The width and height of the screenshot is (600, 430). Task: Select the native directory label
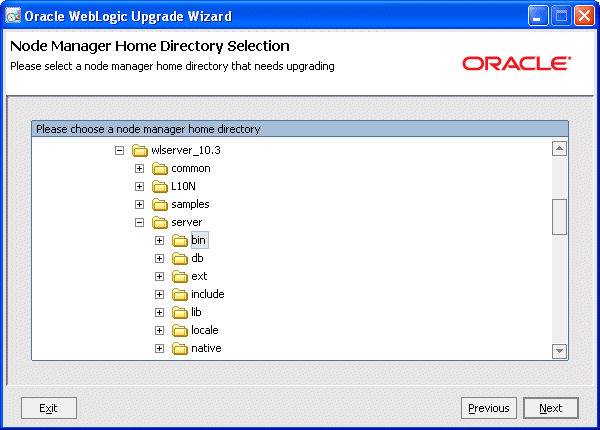[x=206, y=348]
